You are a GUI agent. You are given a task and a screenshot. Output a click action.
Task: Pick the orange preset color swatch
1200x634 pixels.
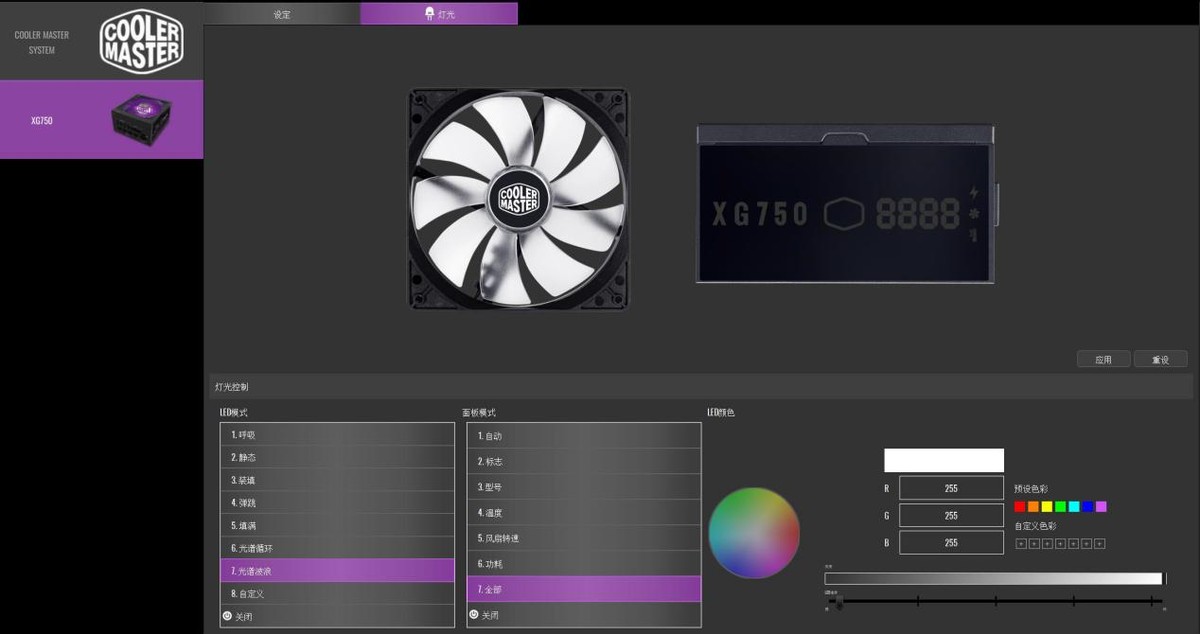click(1034, 507)
